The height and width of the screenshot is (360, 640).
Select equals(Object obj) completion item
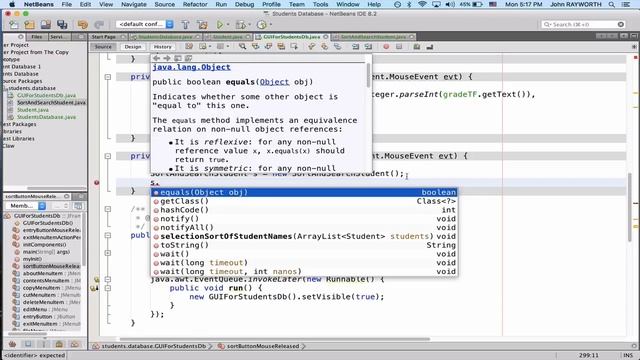(304, 192)
